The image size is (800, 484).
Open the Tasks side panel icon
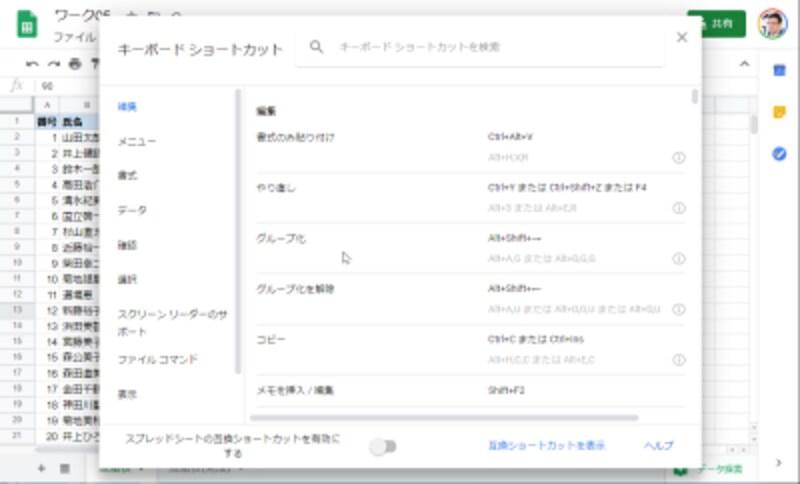click(x=779, y=154)
